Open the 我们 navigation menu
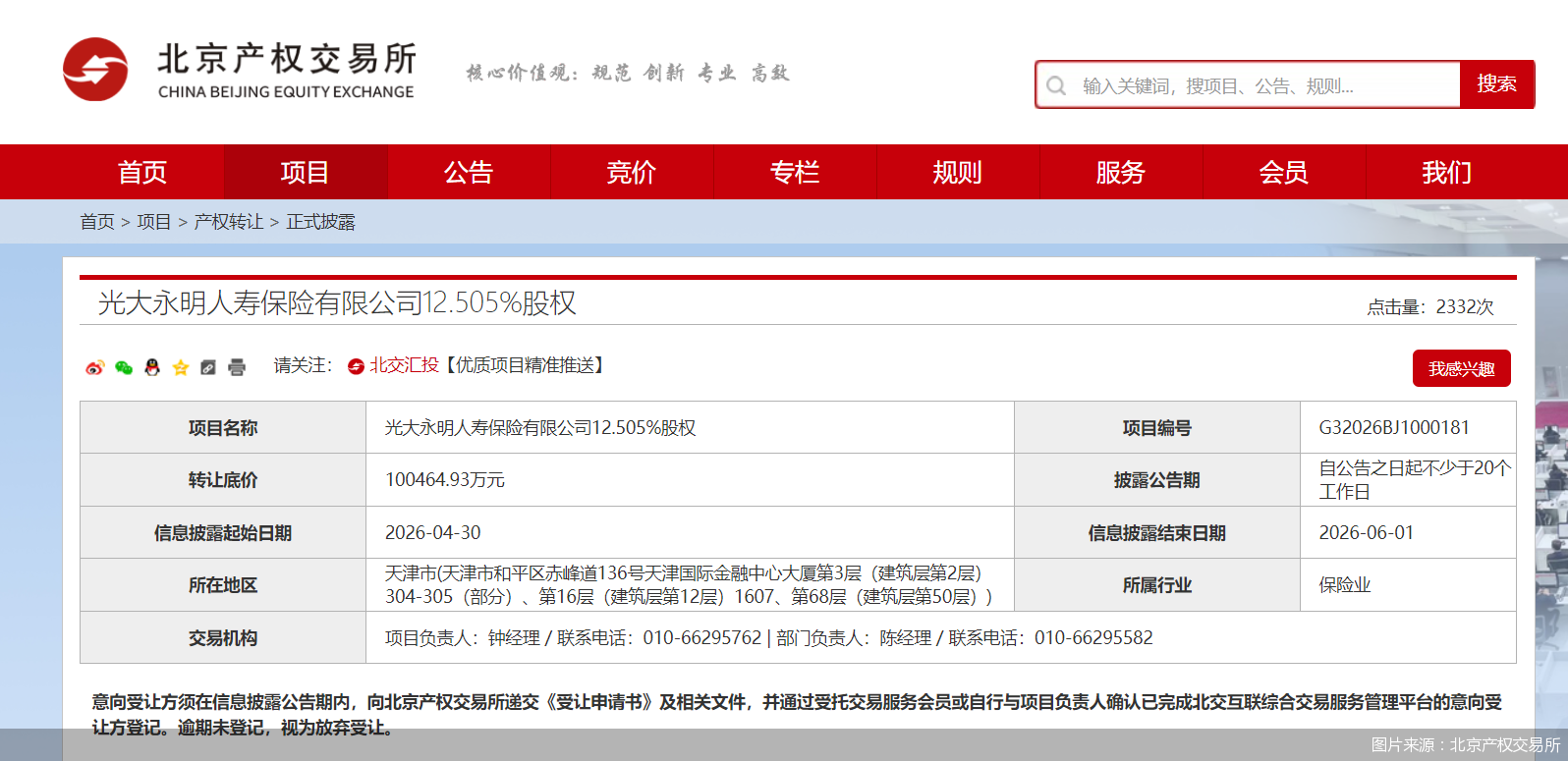 (x=1447, y=172)
